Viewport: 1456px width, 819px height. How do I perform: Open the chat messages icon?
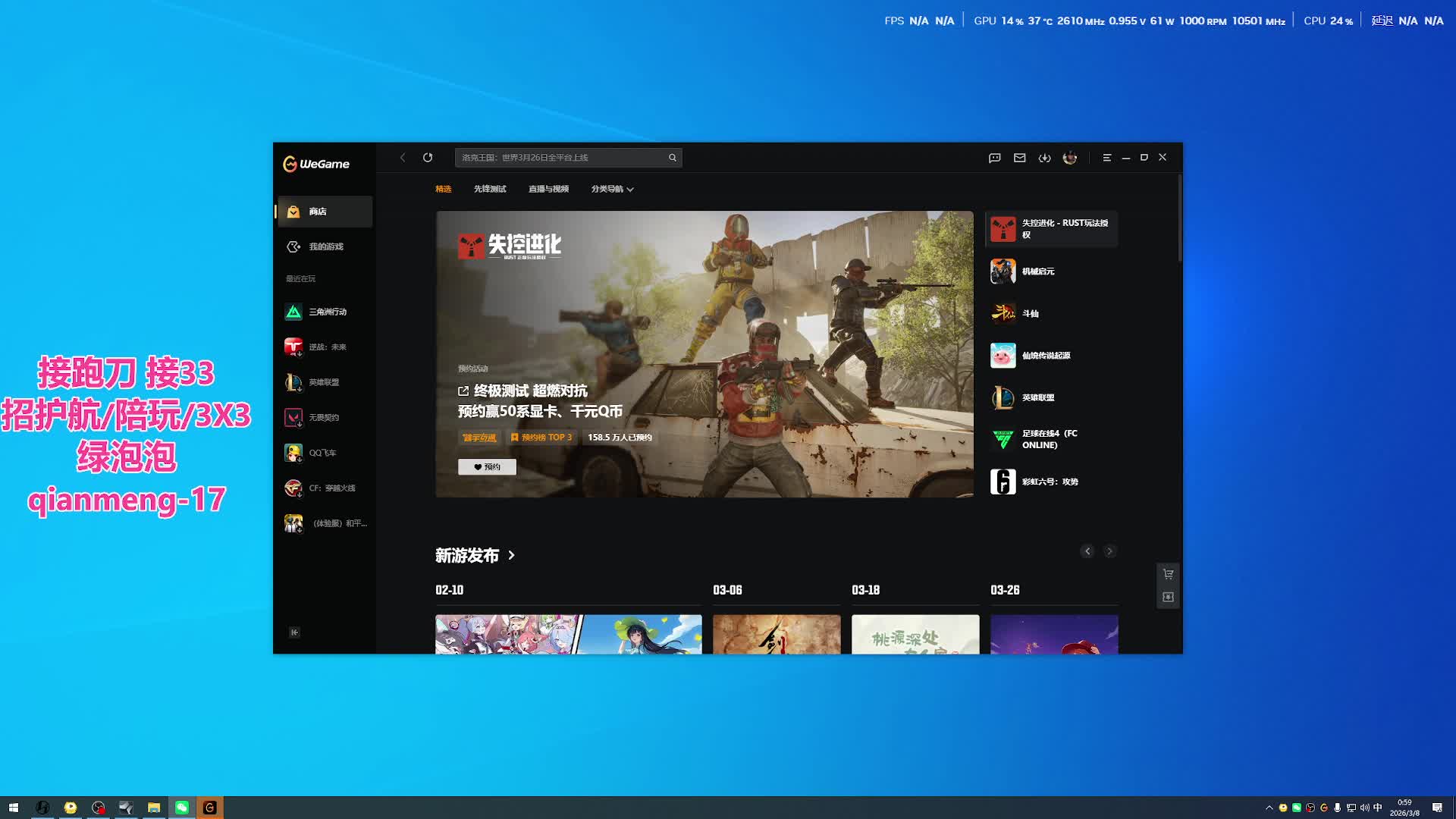(994, 158)
